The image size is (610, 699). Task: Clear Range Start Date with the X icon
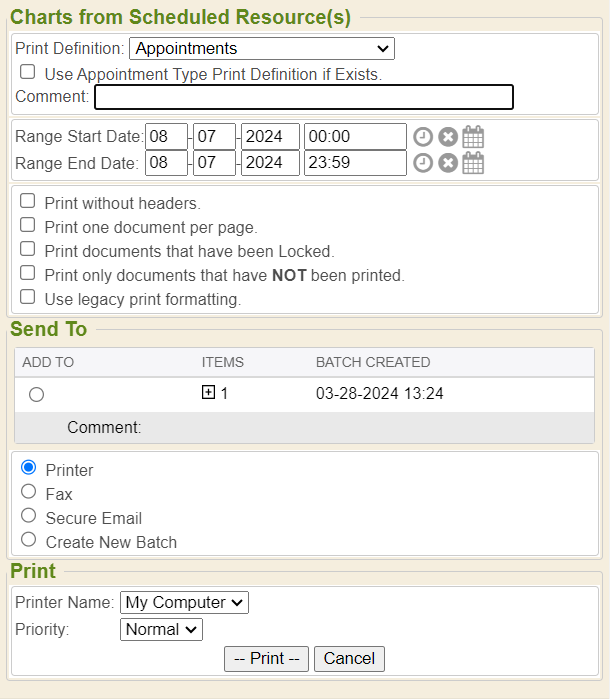pos(448,137)
